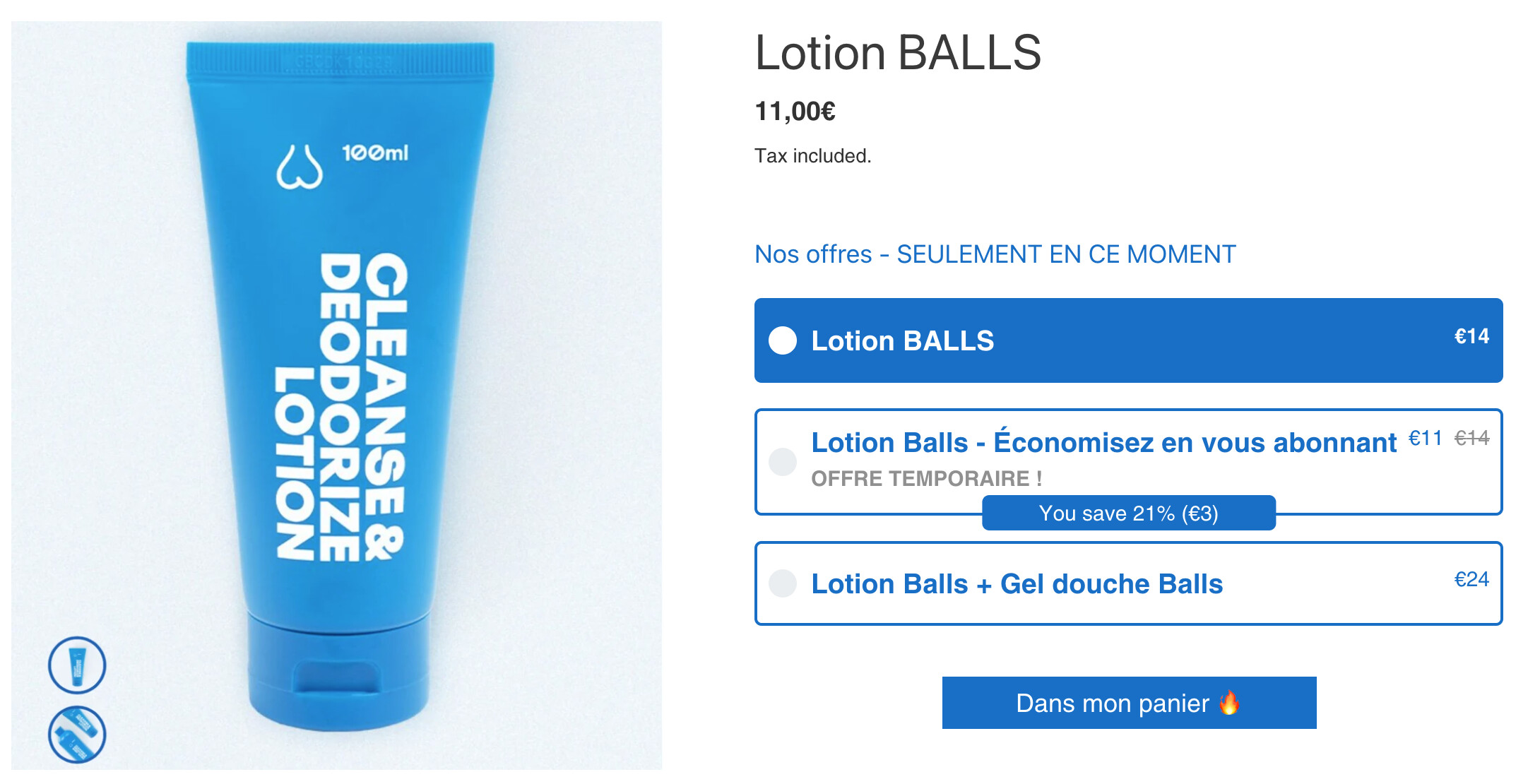The height and width of the screenshot is (784, 1540).
Task: Click the Tax included. text
Action: tap(812, 155)
